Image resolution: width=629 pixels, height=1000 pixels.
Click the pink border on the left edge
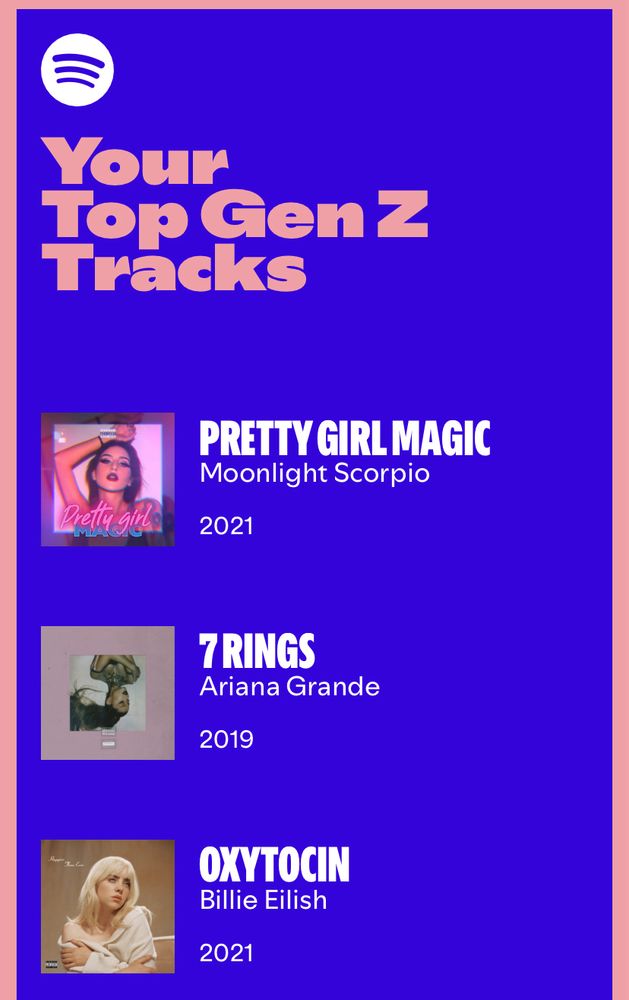tap(8, 500)
